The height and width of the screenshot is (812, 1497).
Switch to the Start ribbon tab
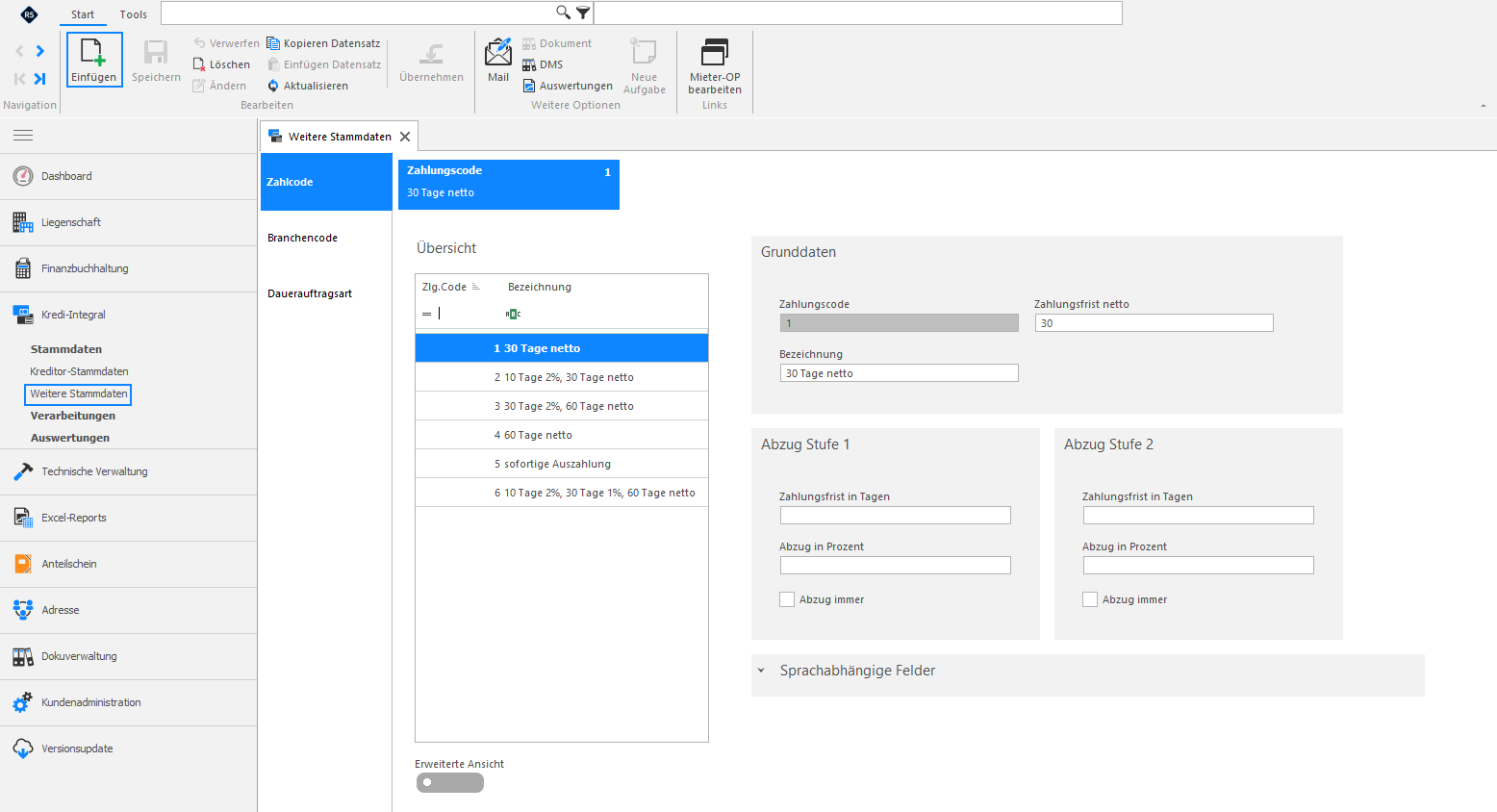click(83, 14)
